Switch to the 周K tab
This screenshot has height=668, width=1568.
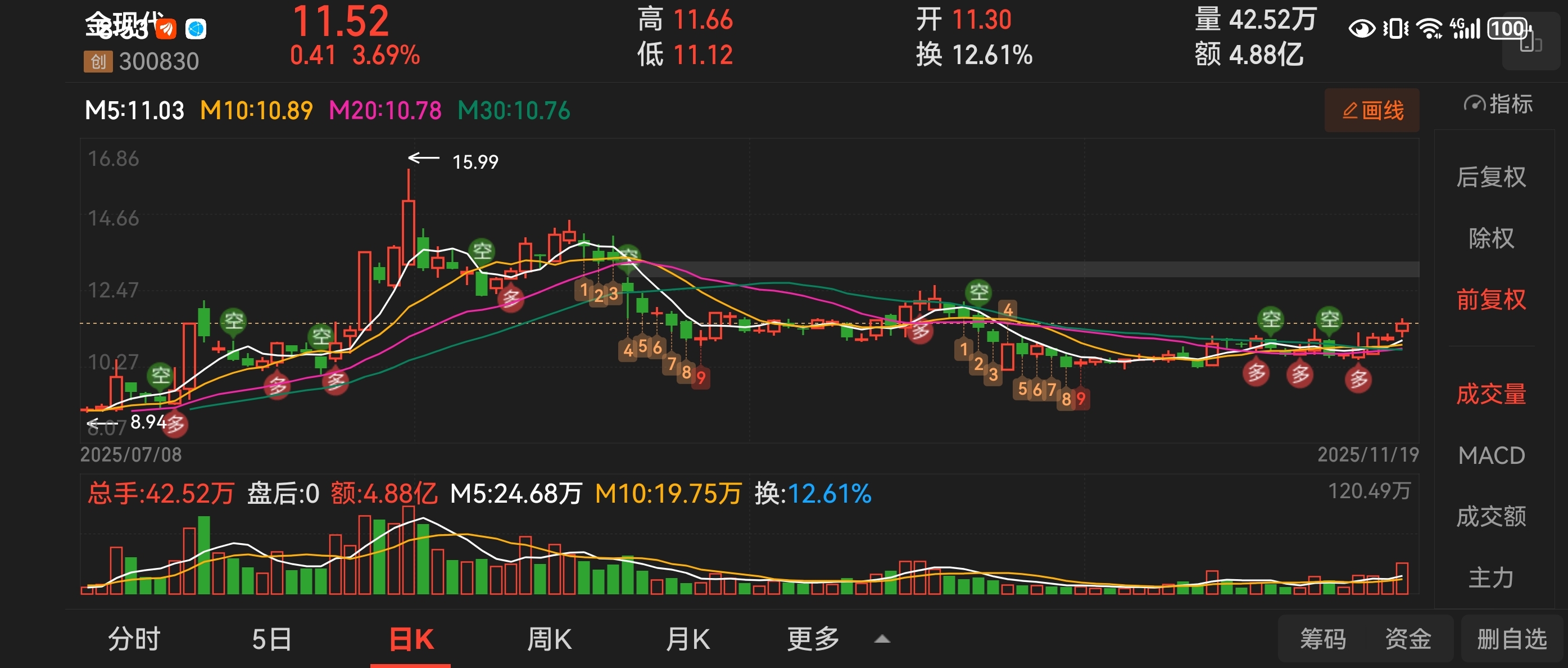(x=549, y=639)
